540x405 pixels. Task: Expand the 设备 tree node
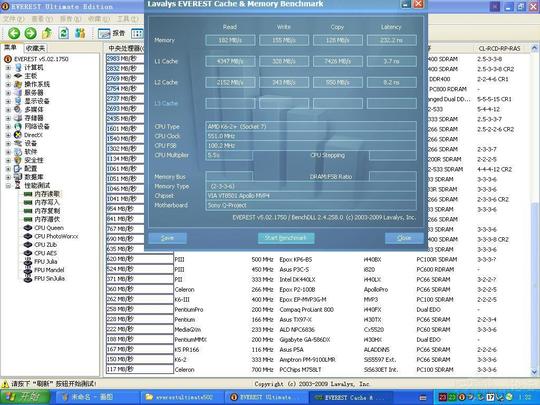tap(8, 143)
